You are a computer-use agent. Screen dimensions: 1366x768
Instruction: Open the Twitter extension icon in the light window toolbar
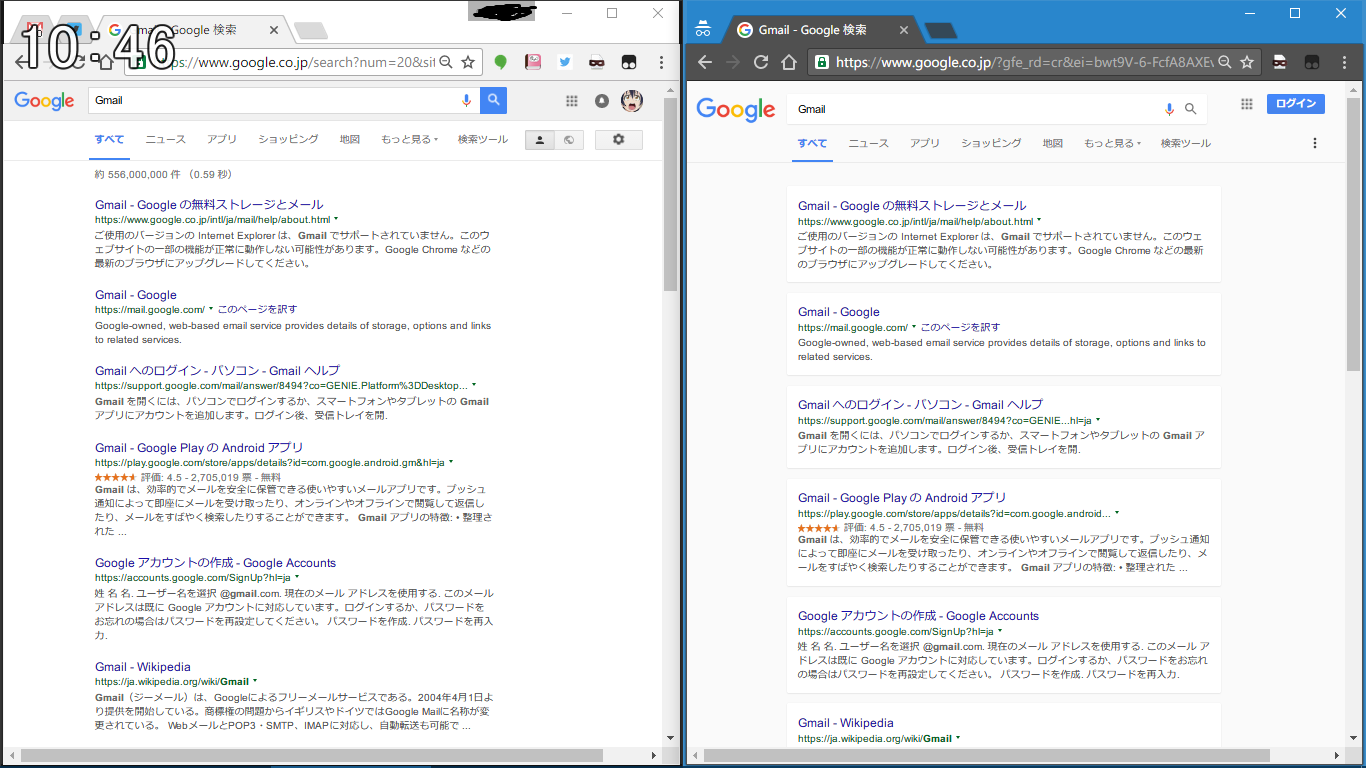[x=565, y=62]
